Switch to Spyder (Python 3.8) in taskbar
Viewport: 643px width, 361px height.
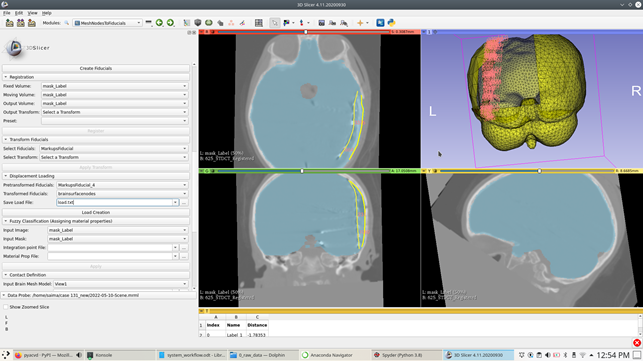point(406,355)
